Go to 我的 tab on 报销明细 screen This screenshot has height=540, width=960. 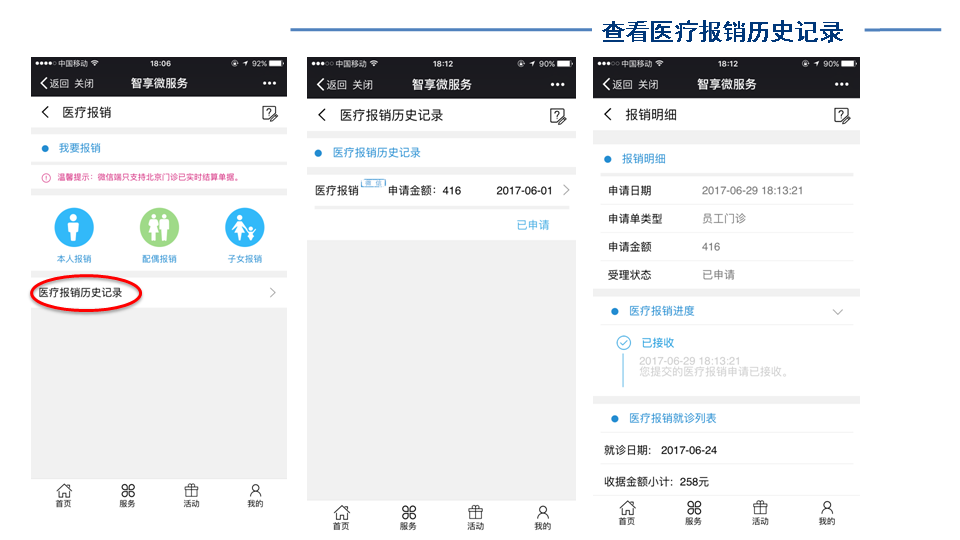tap(826, 512)
